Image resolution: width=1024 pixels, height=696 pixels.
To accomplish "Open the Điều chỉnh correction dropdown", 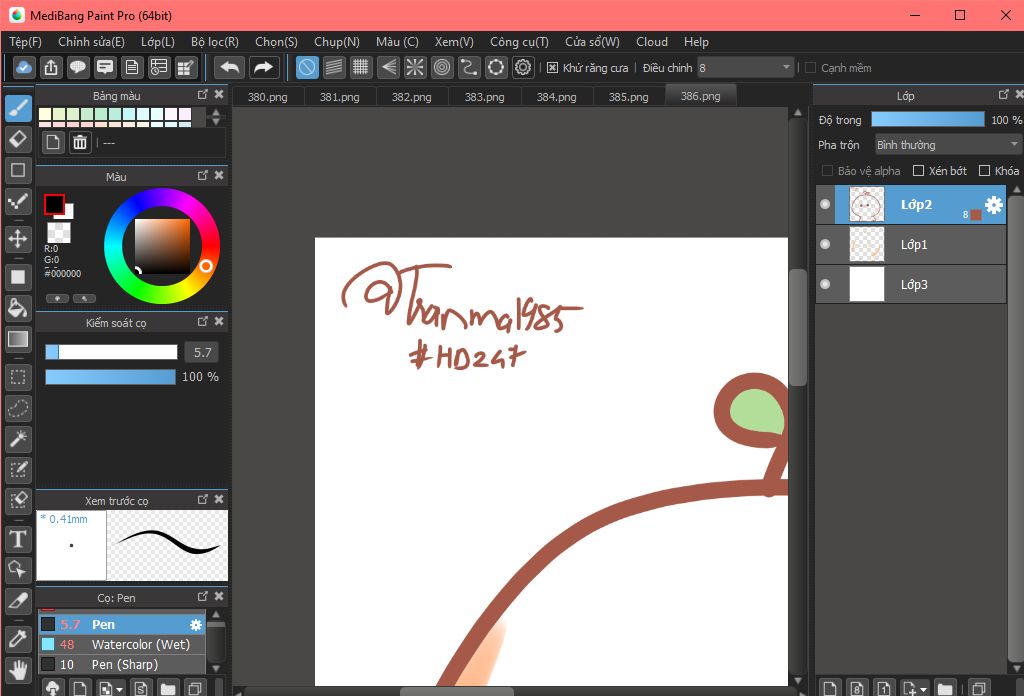I will tap(744, 67).
